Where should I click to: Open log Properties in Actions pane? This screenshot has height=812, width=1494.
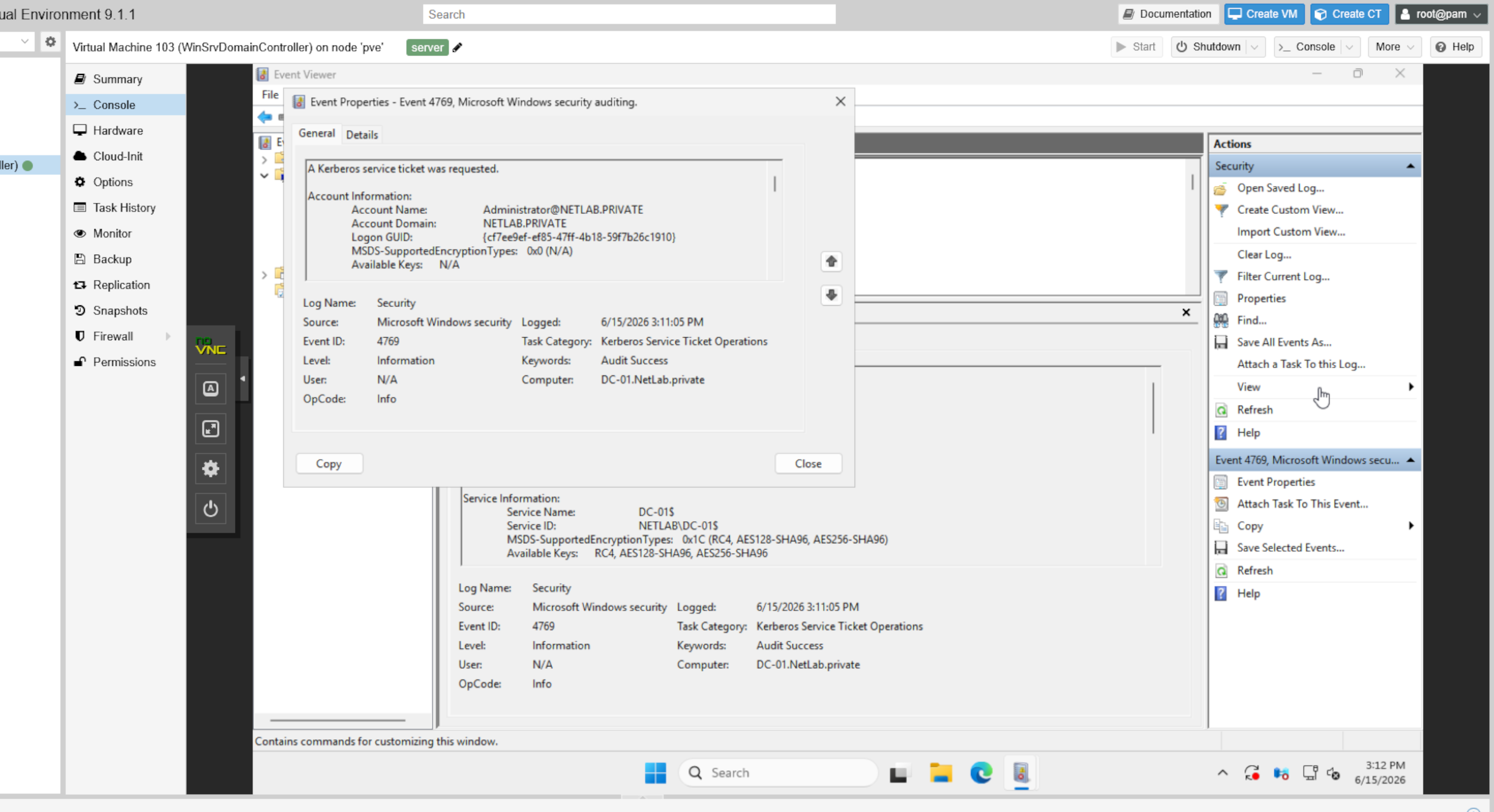tap(1261, 299)
